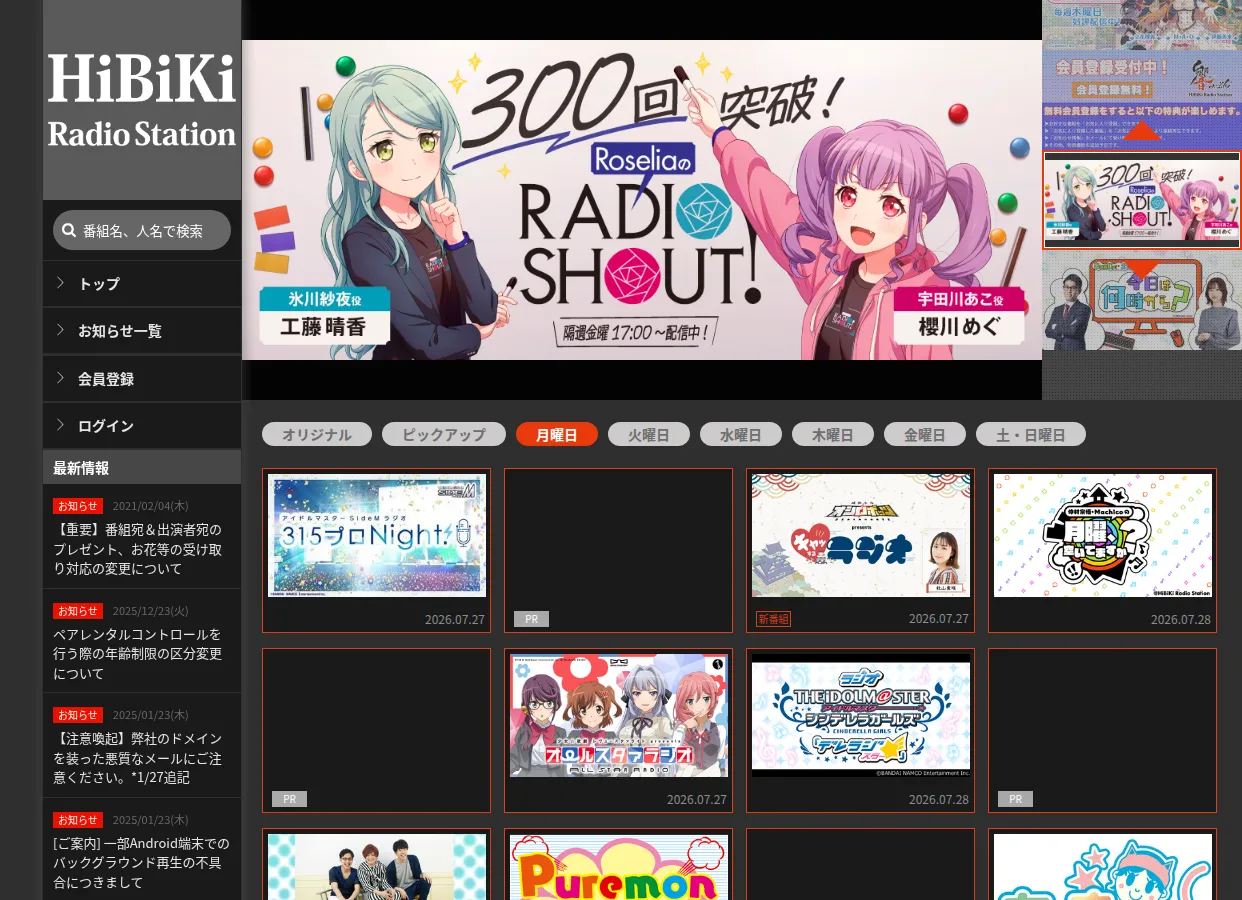Select the 木曜日 filter tab
The height and width of the screenshot is (900, 1242).
click(833, 434)
